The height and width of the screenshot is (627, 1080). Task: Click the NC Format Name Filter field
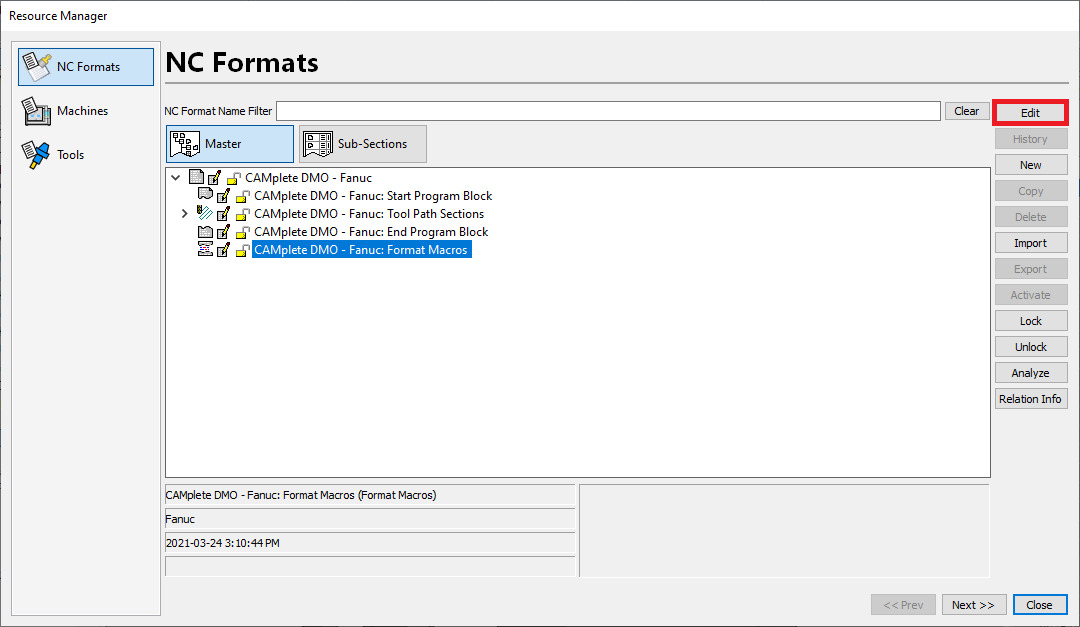click(608, 111)
